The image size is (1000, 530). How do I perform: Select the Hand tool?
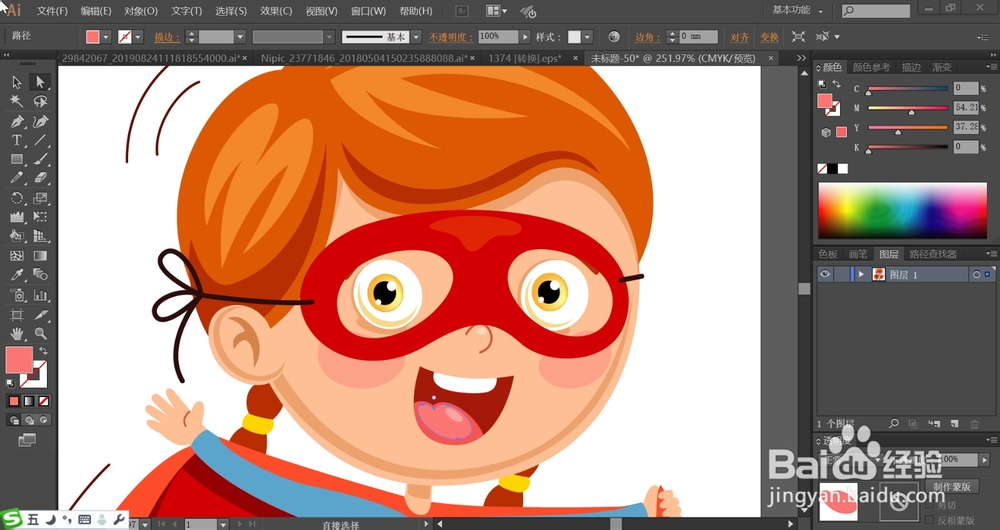(x=17, y=333)
